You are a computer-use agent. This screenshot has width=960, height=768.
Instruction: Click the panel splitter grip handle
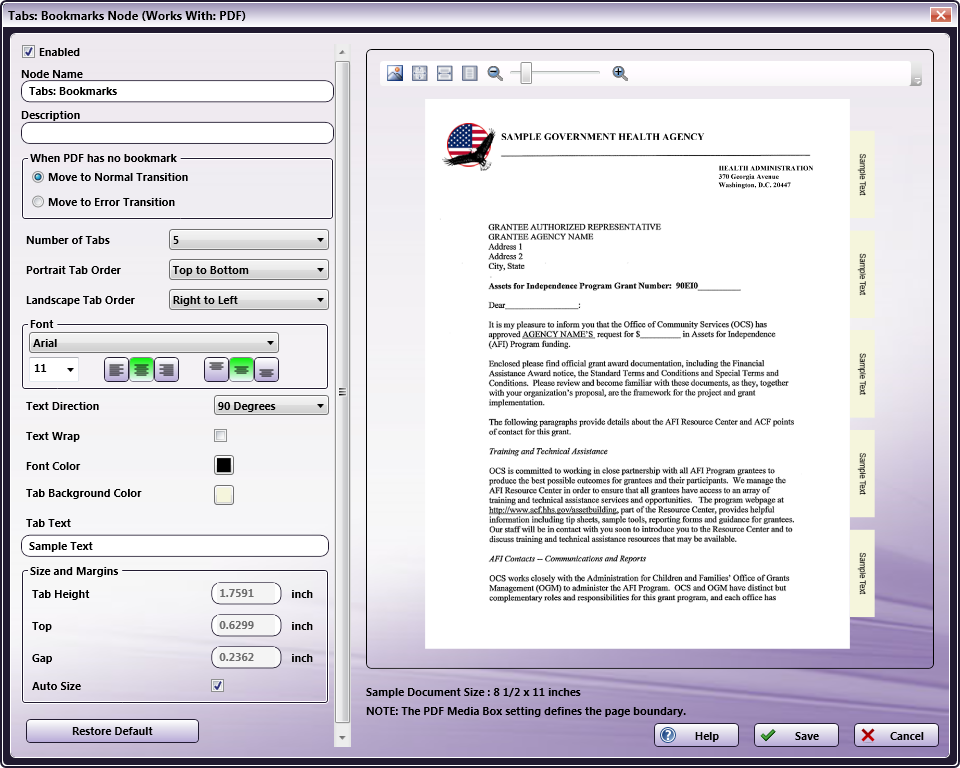342,392
